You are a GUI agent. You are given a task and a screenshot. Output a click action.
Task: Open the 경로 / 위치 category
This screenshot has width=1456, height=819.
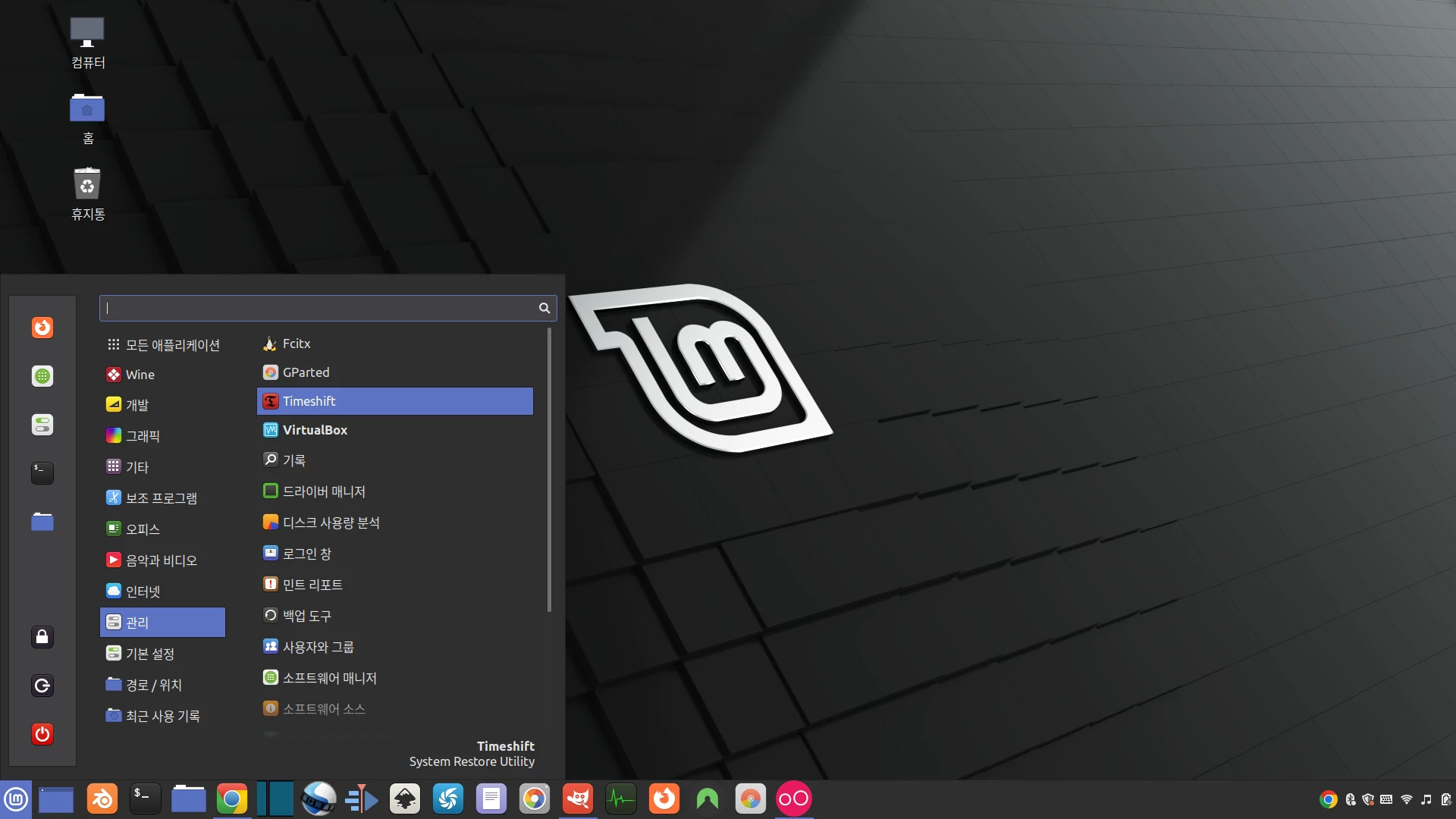click(x=163, y=685)
